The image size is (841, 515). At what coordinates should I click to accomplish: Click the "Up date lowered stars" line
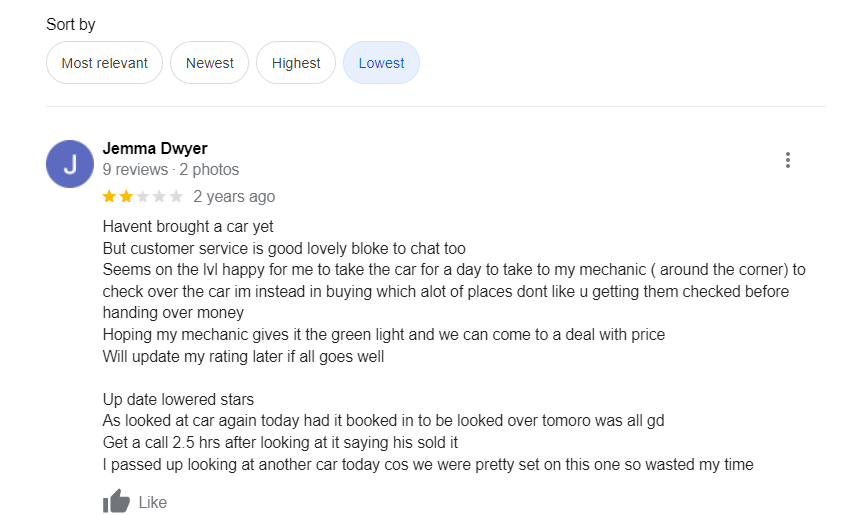pos(178,399)
